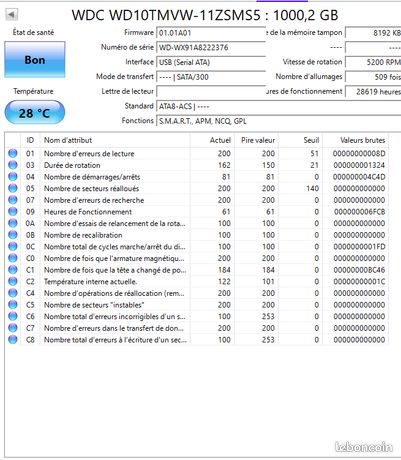Viewport: 401px width, 460px height.
Task: Click the status icon beside Heures de Fonctionnement
Action: click(13, 212)
